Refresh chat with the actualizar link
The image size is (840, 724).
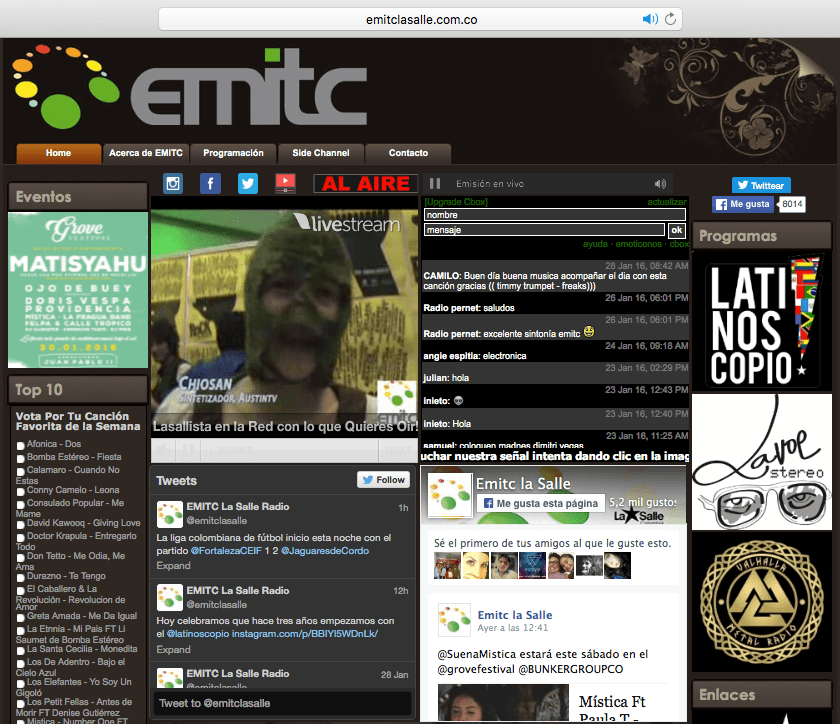[x=666, y=202]
